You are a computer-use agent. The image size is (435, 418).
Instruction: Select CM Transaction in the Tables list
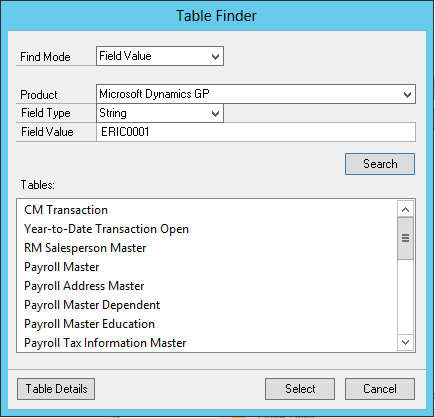[x=66, y=210]
